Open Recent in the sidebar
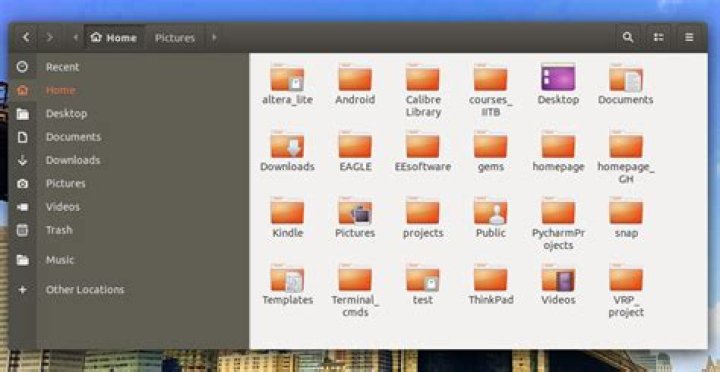This screenshot has width=720, height=372. pyautogui.click(x=129, y=67)
